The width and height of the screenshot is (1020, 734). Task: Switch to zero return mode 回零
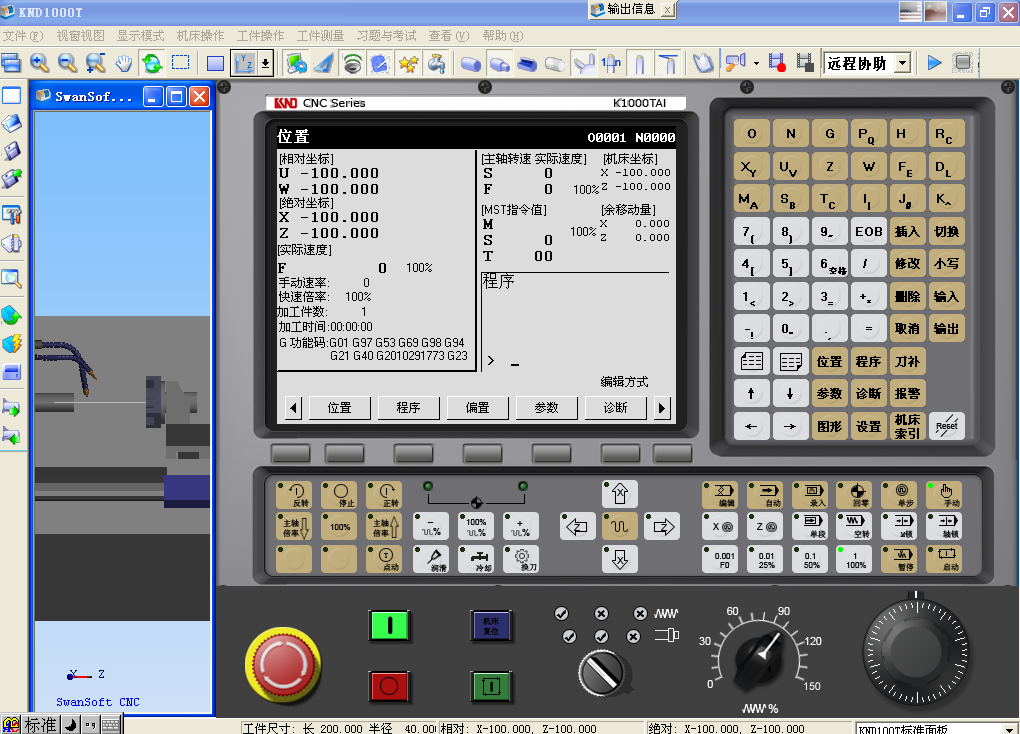coord(854,495)
